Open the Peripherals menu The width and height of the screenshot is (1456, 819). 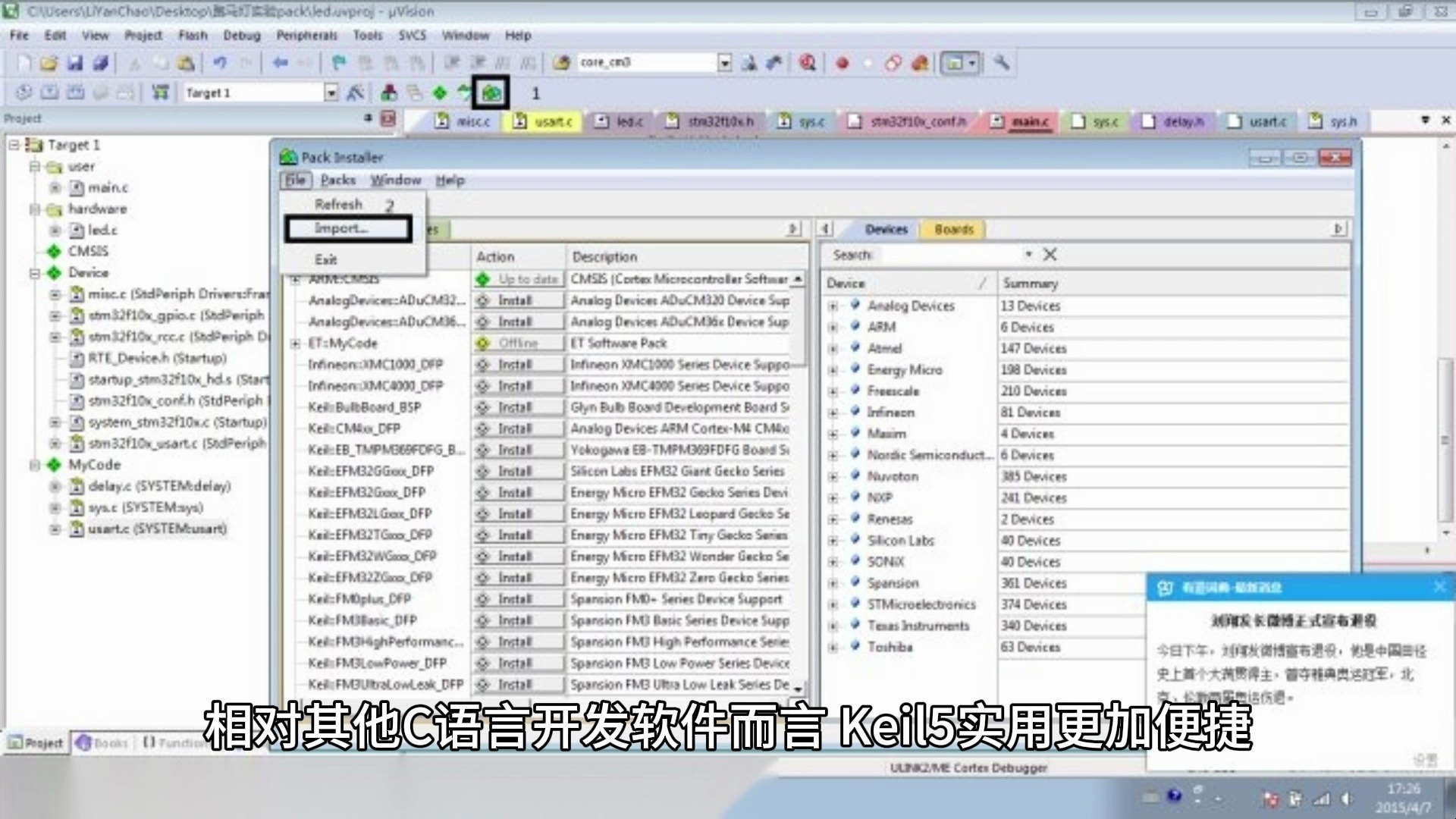click(307, 36)
